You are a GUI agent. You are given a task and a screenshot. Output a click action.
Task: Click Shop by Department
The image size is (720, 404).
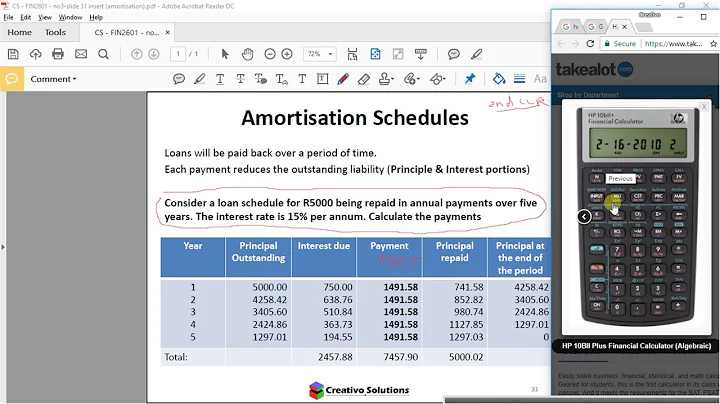(x=588, y=95)
